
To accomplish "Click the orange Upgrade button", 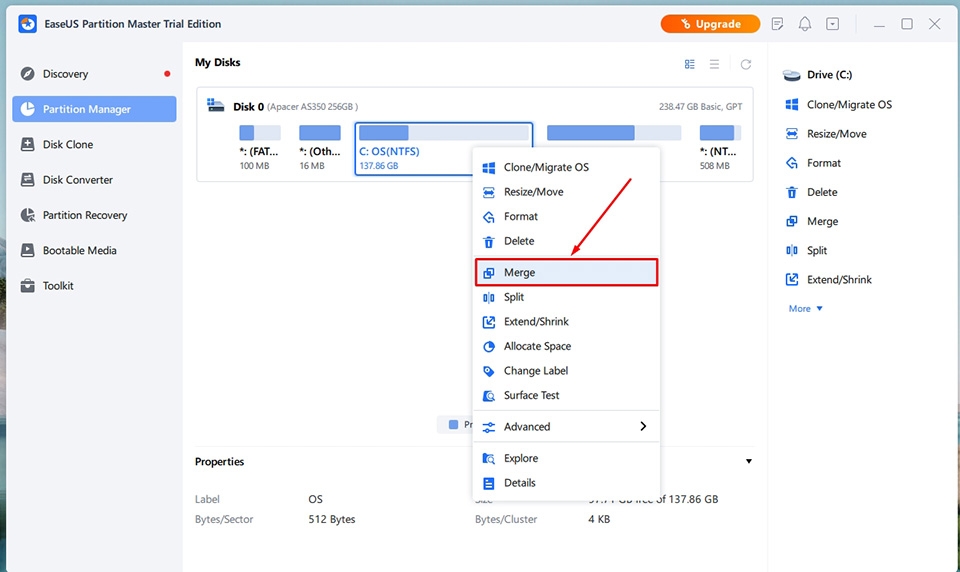I will 710,24.
